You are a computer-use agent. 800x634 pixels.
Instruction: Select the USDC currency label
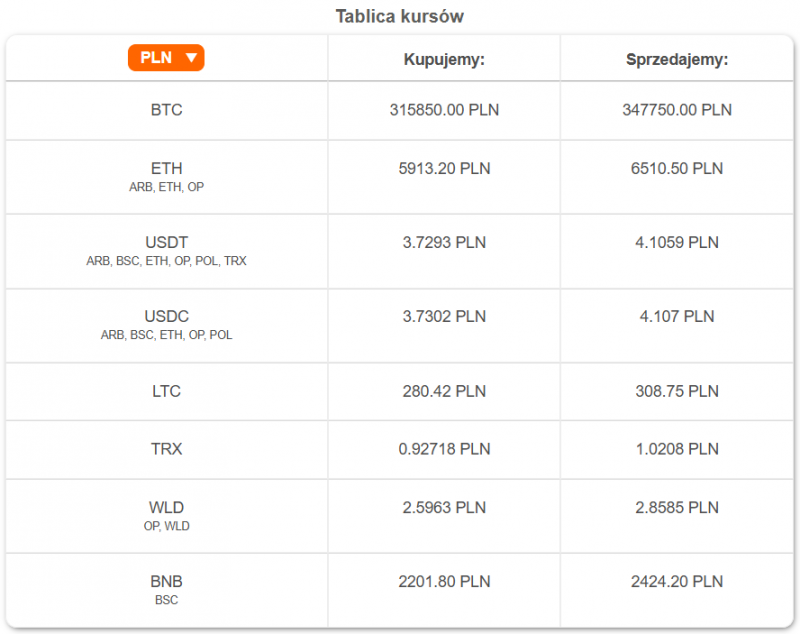point(166,316)
